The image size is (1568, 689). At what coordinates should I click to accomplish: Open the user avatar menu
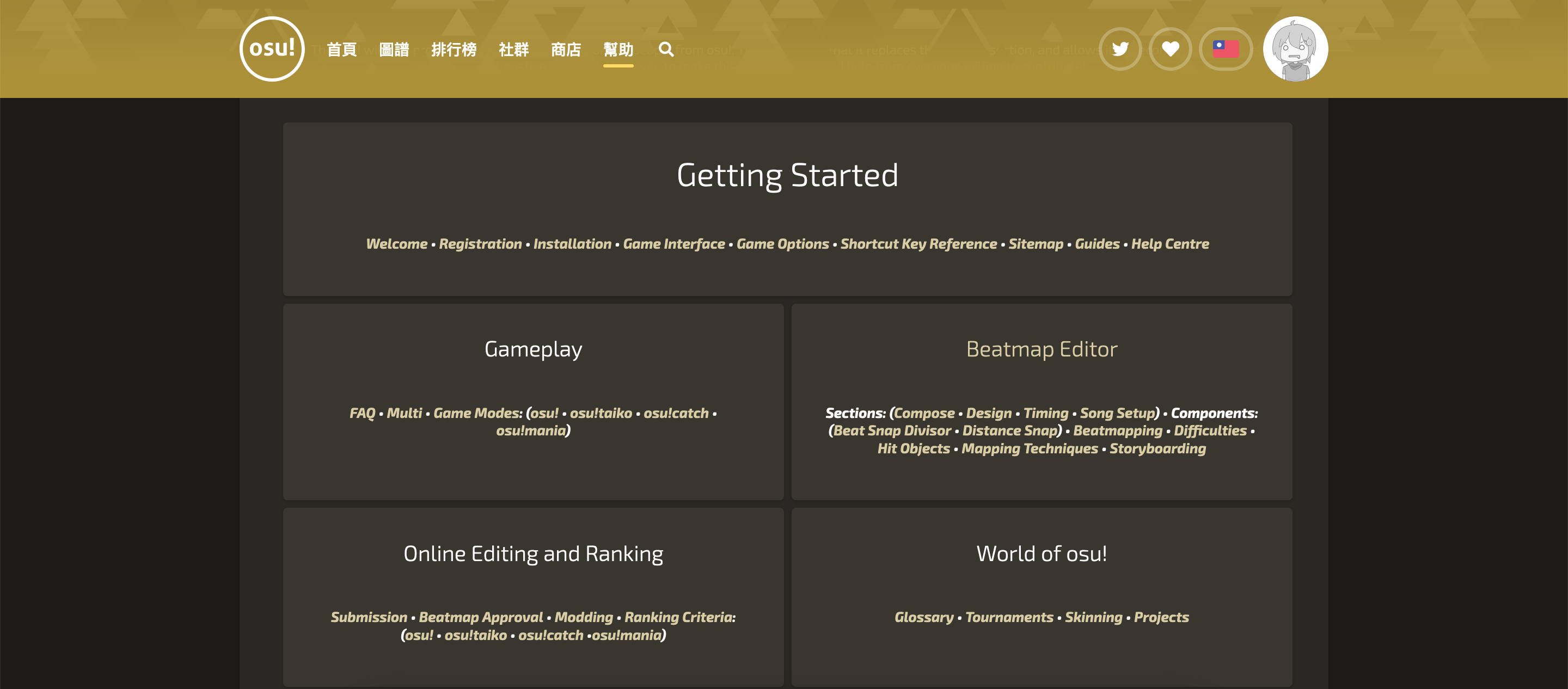(1295, 48)
